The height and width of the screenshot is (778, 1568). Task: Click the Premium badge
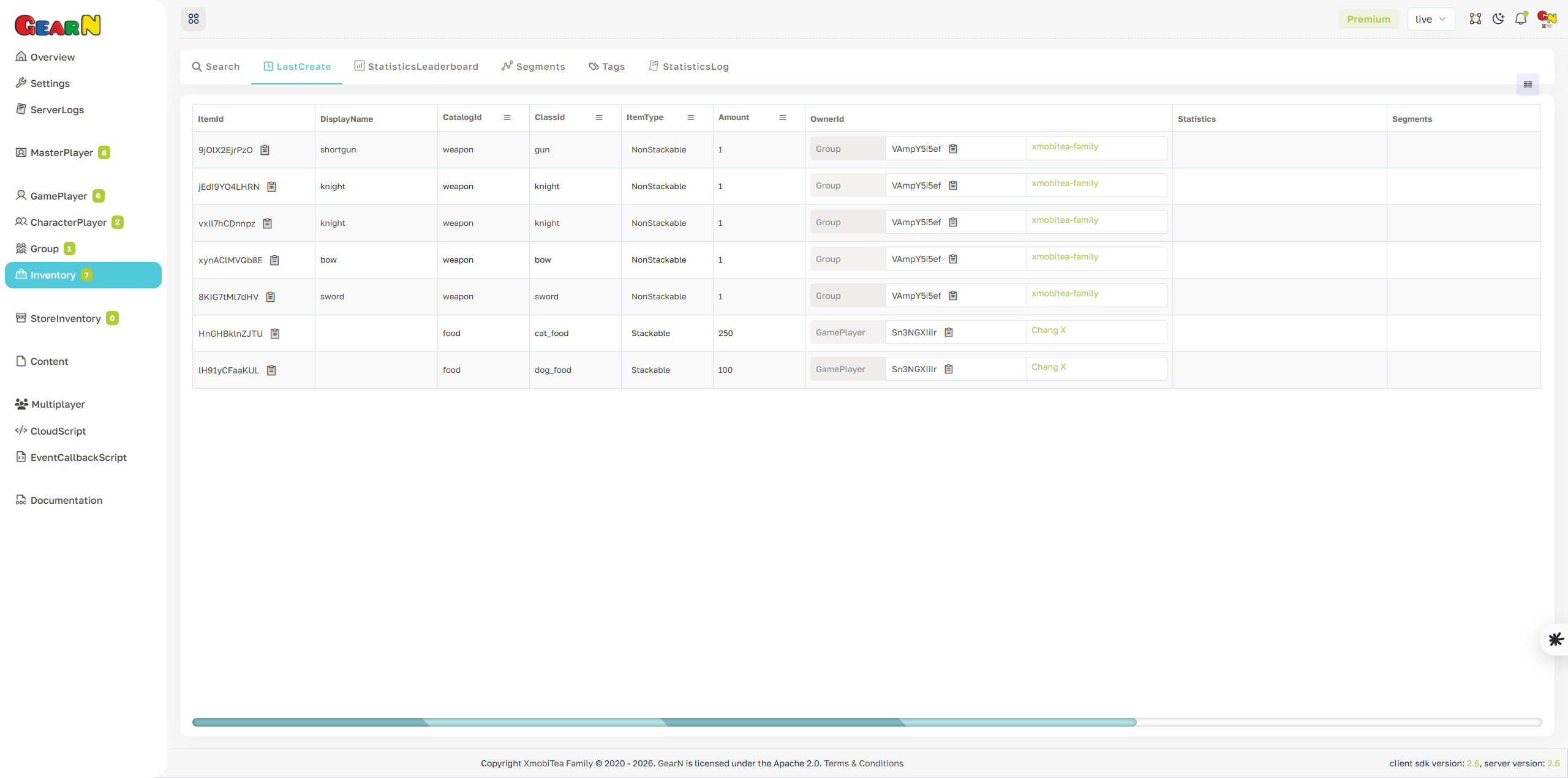coord(1368,19)
